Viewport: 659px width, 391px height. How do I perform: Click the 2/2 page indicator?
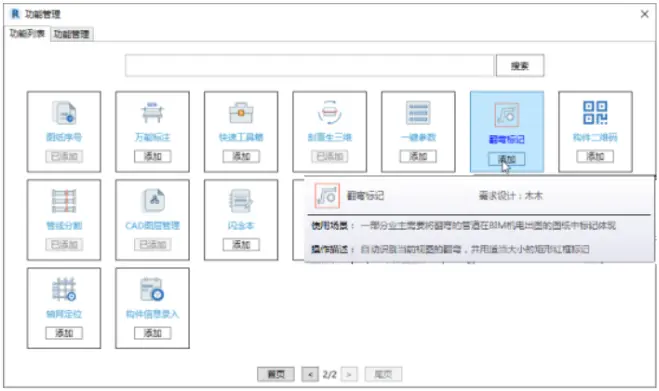(330, 374)
